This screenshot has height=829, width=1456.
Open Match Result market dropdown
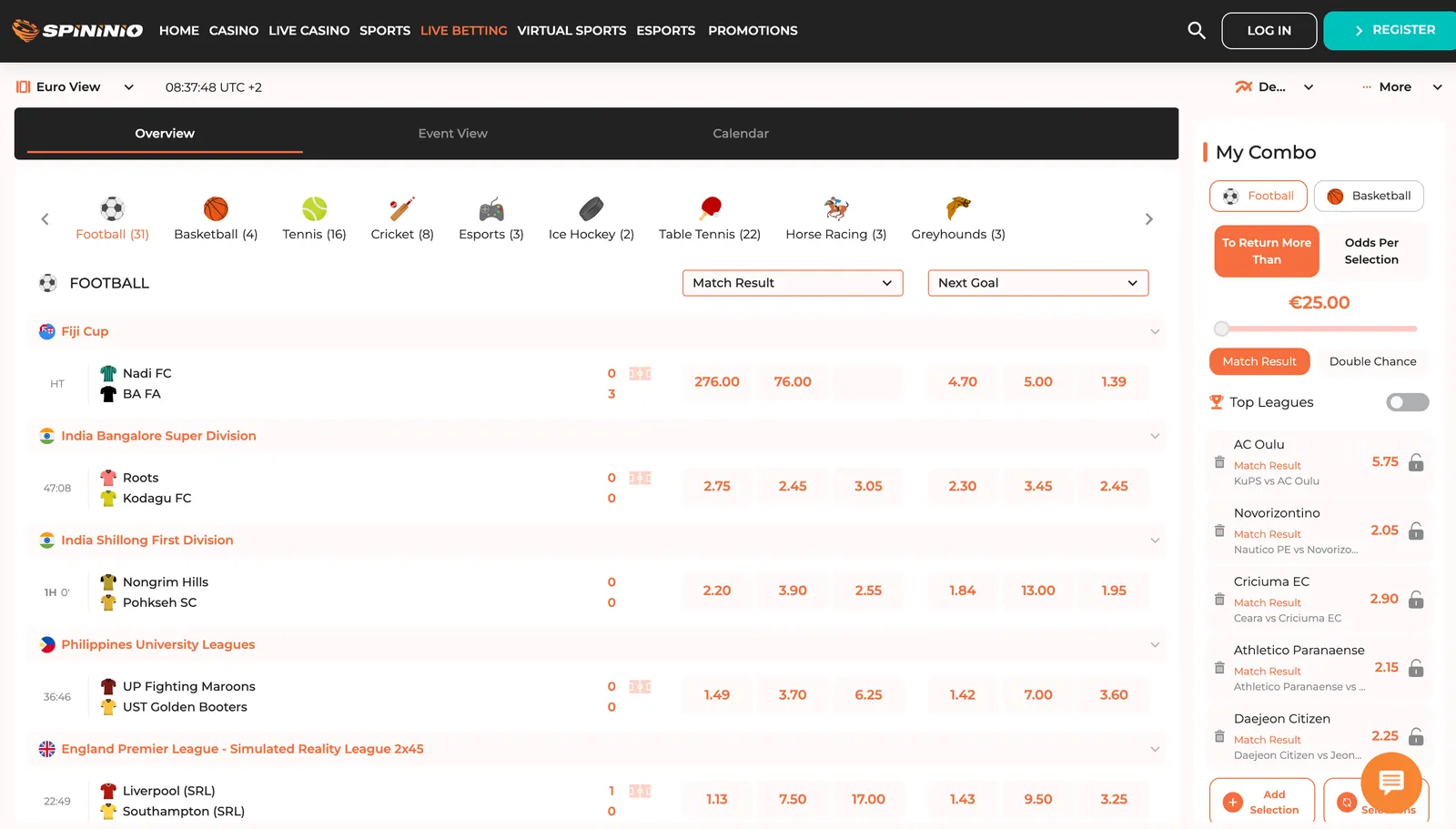click(x=793, y=283)
